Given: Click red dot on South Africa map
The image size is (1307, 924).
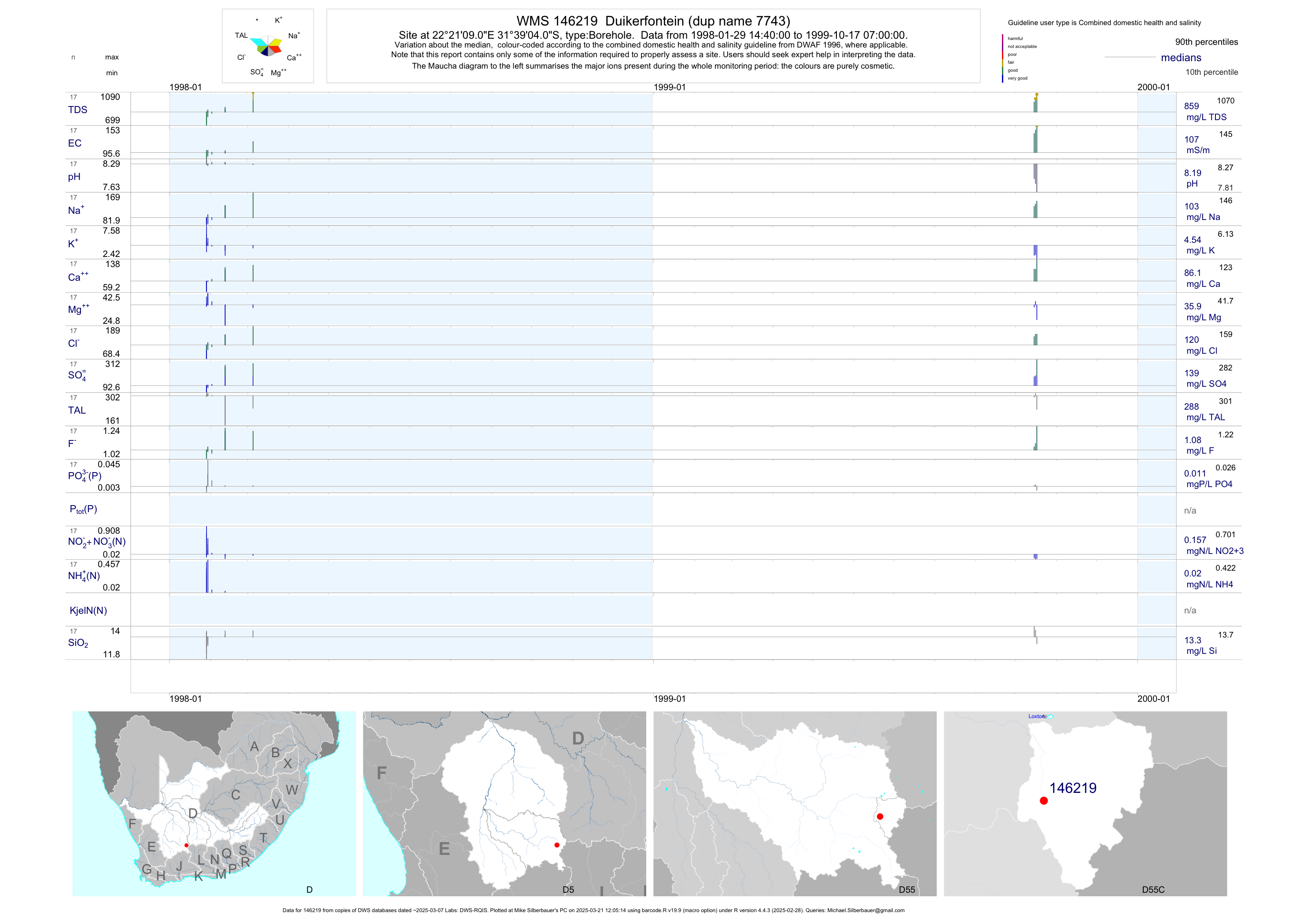Looking at the screenshot, I should click(x=186, y=846).
